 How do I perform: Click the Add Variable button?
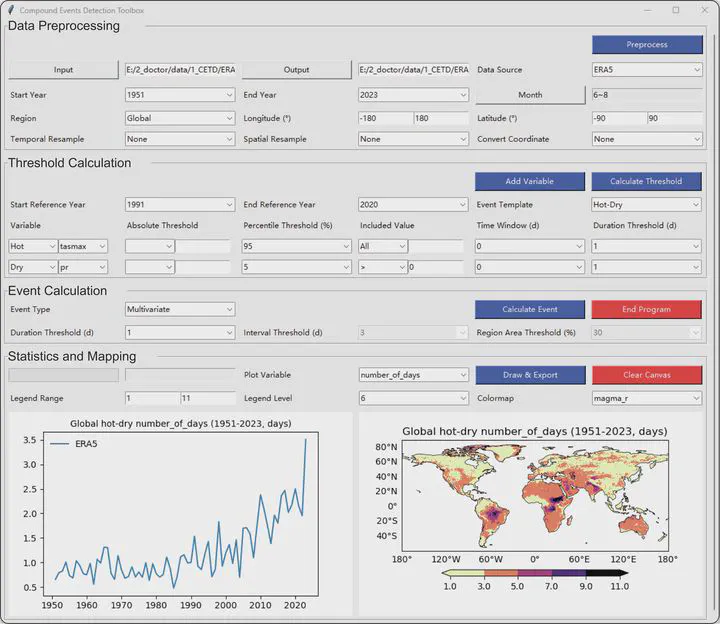point(529,181)
